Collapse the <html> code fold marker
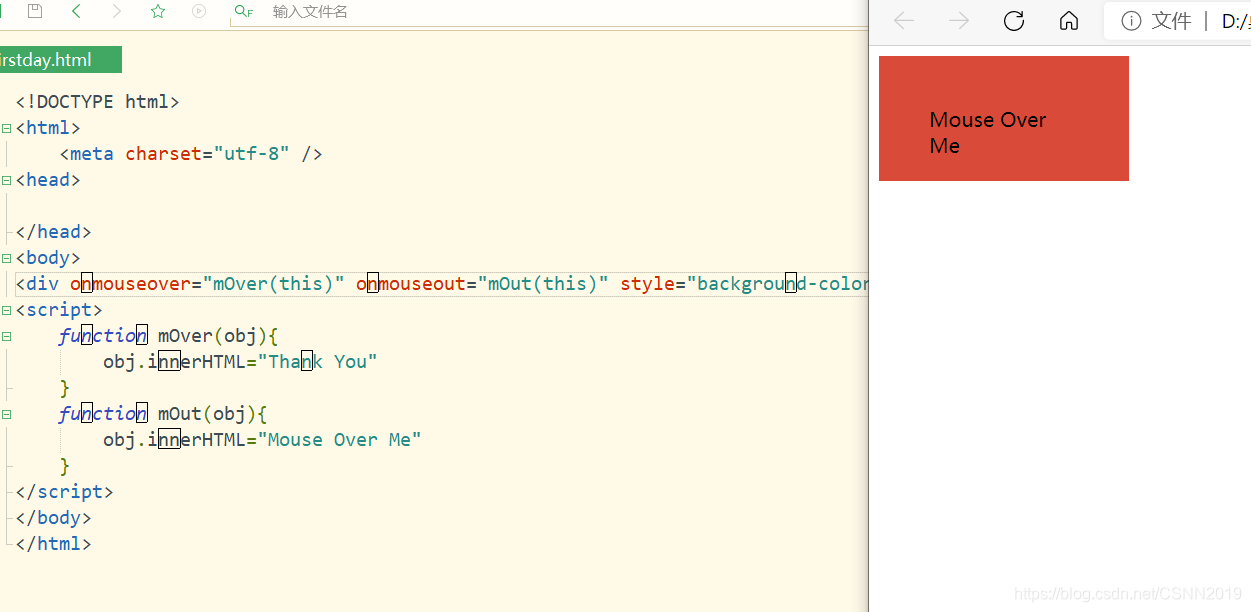Screen dimensions: 1251x612 pyautogui.click(x=7, y=128)
